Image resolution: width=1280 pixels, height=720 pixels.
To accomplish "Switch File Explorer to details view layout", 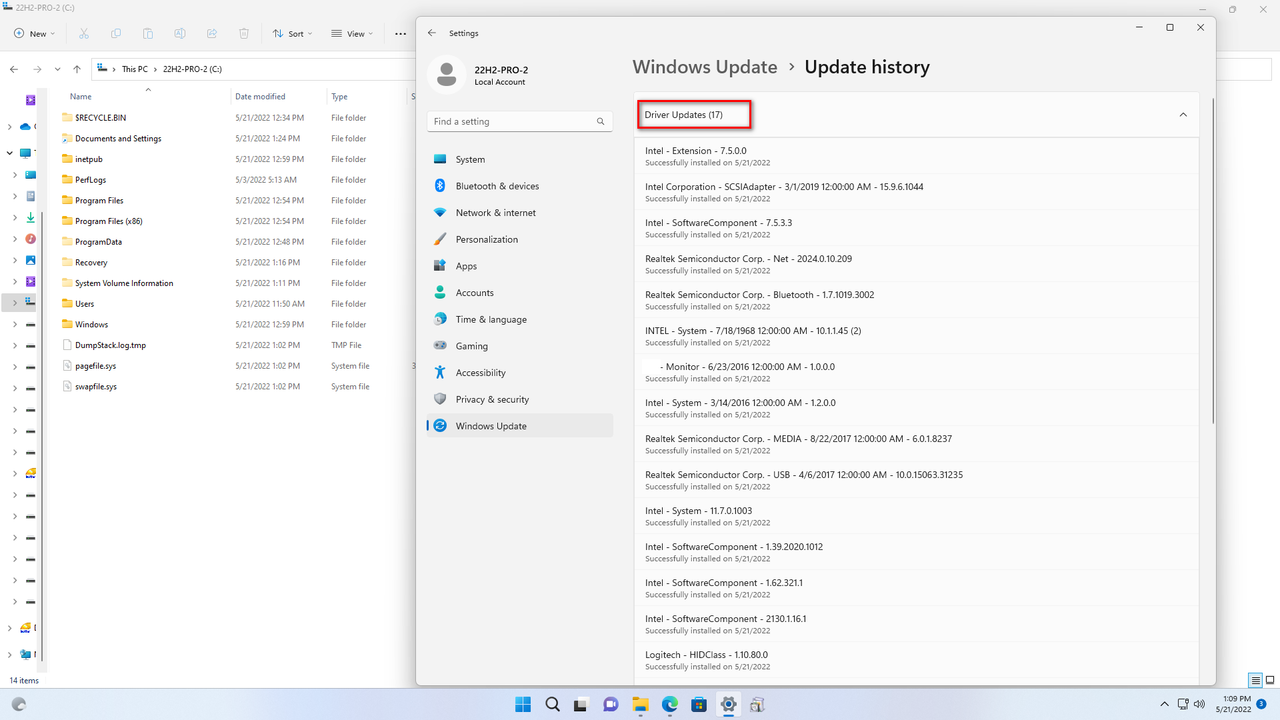I will 1256,680.
